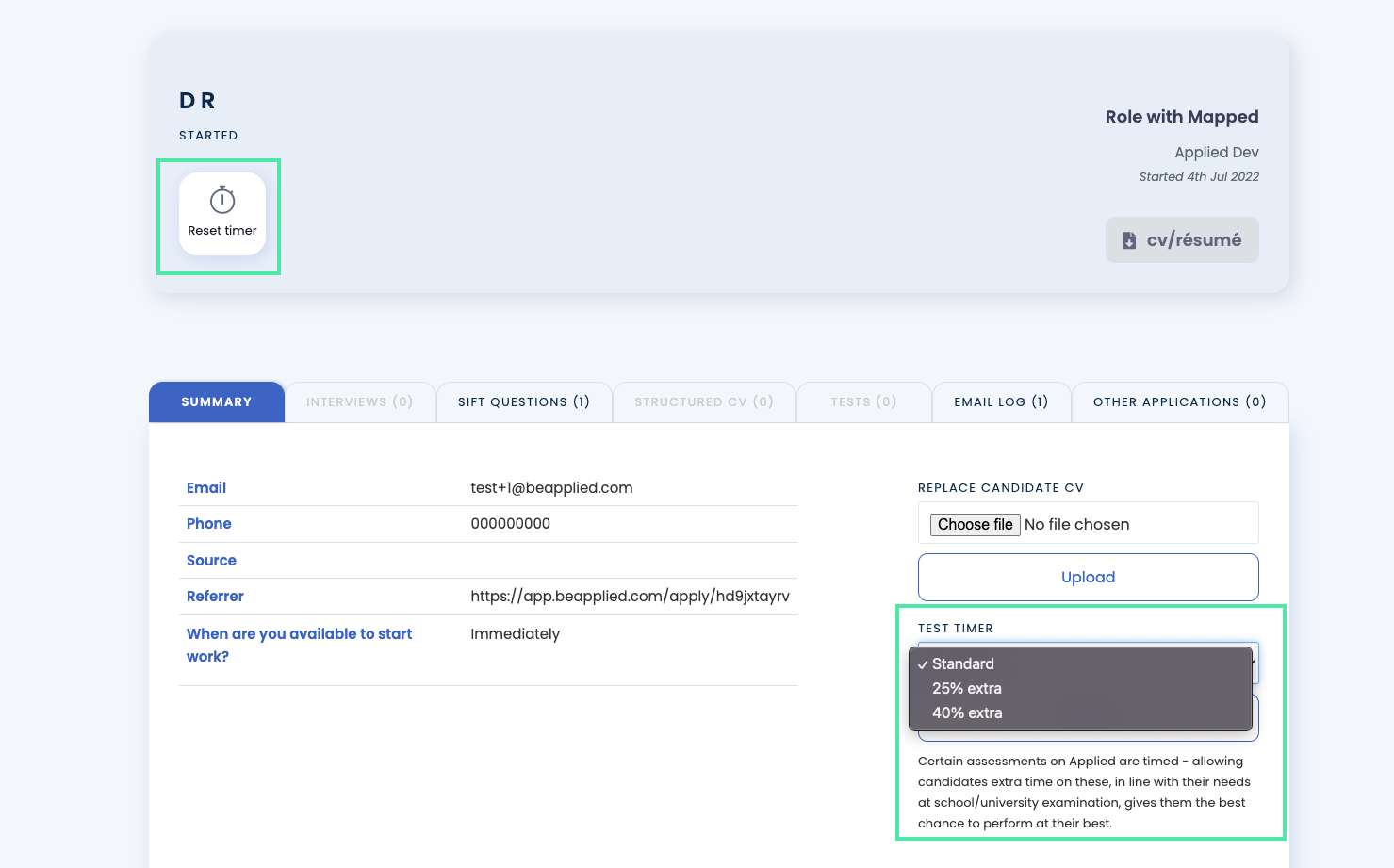Switch to the Summary tab
This screenshot has height=868, width=1394.
pos(217,402)
